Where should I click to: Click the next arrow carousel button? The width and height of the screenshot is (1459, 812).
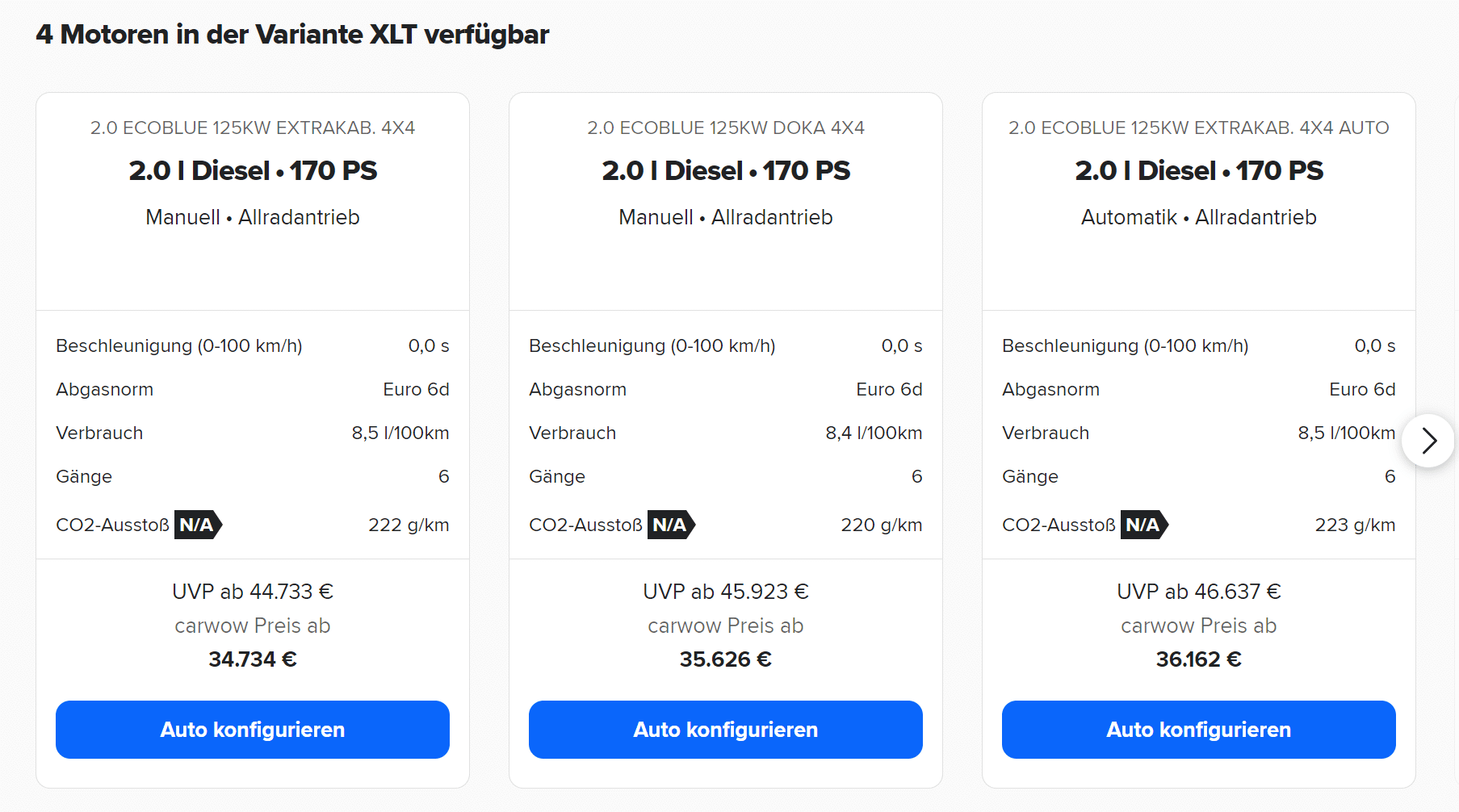point(1428,441)
